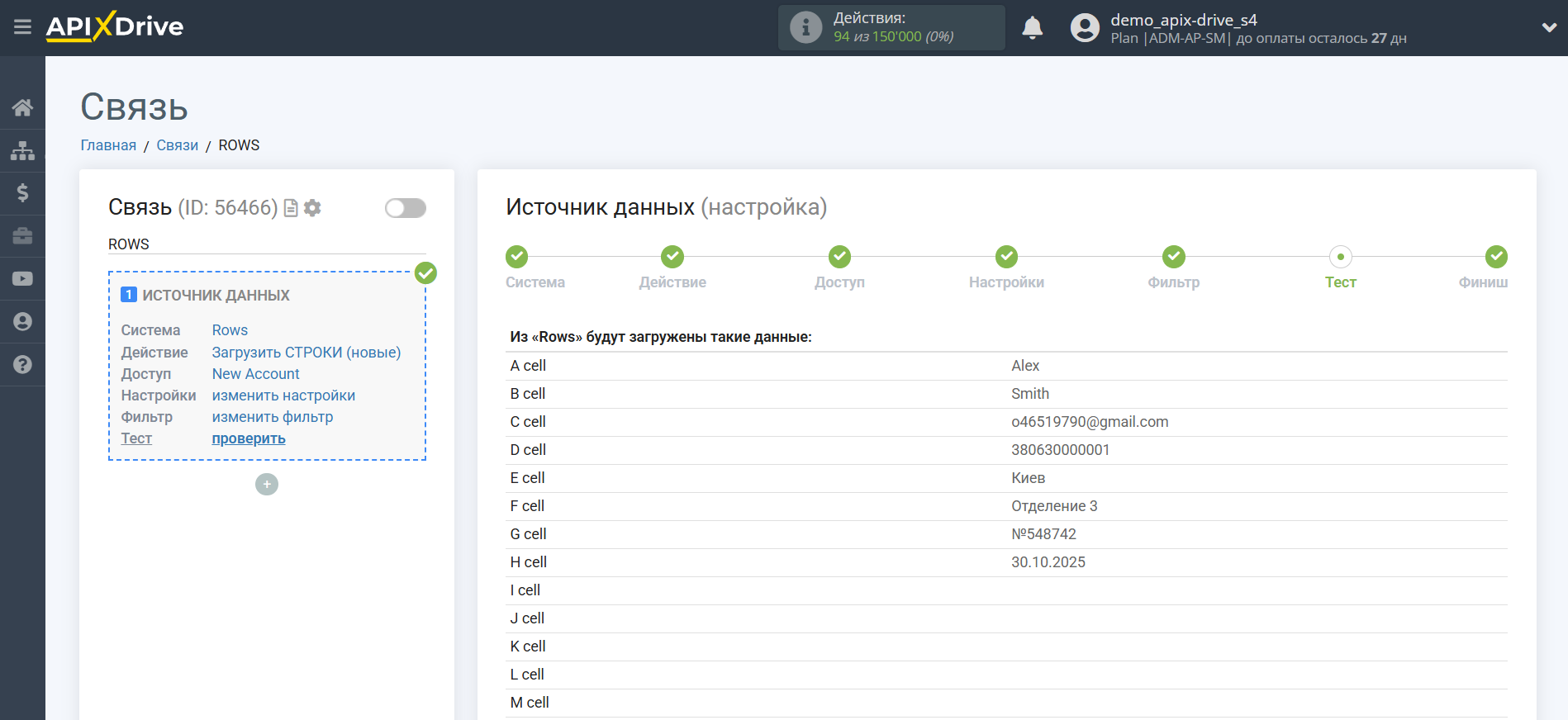Open Связи breadcrumb link

177,145
